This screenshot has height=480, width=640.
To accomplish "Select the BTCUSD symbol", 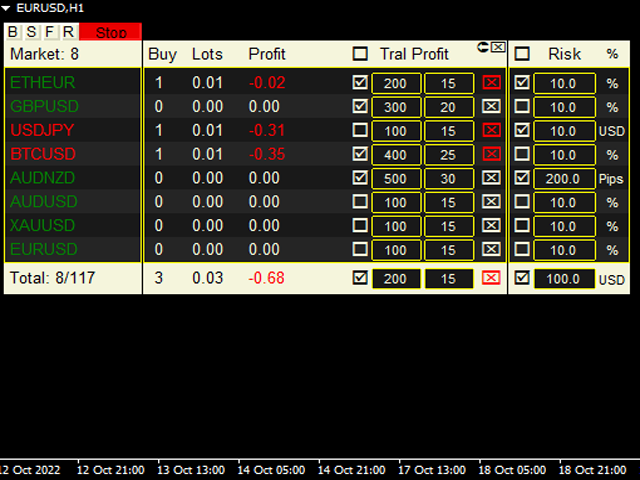I will (43, 154).
